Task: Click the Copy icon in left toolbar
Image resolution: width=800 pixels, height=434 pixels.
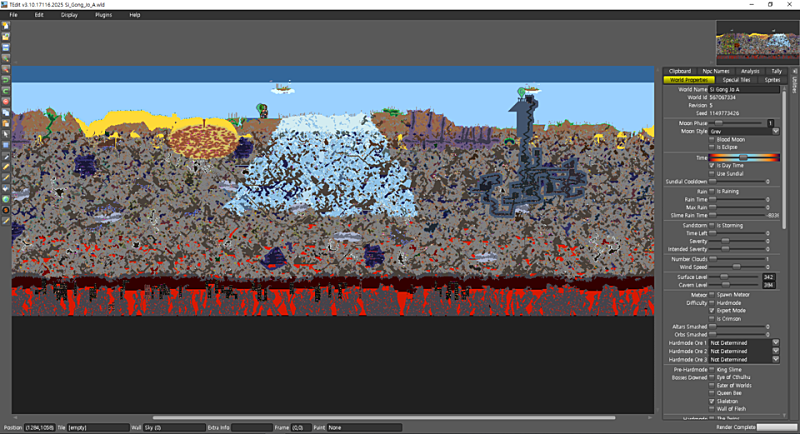Action: click(x=6, y=113)
